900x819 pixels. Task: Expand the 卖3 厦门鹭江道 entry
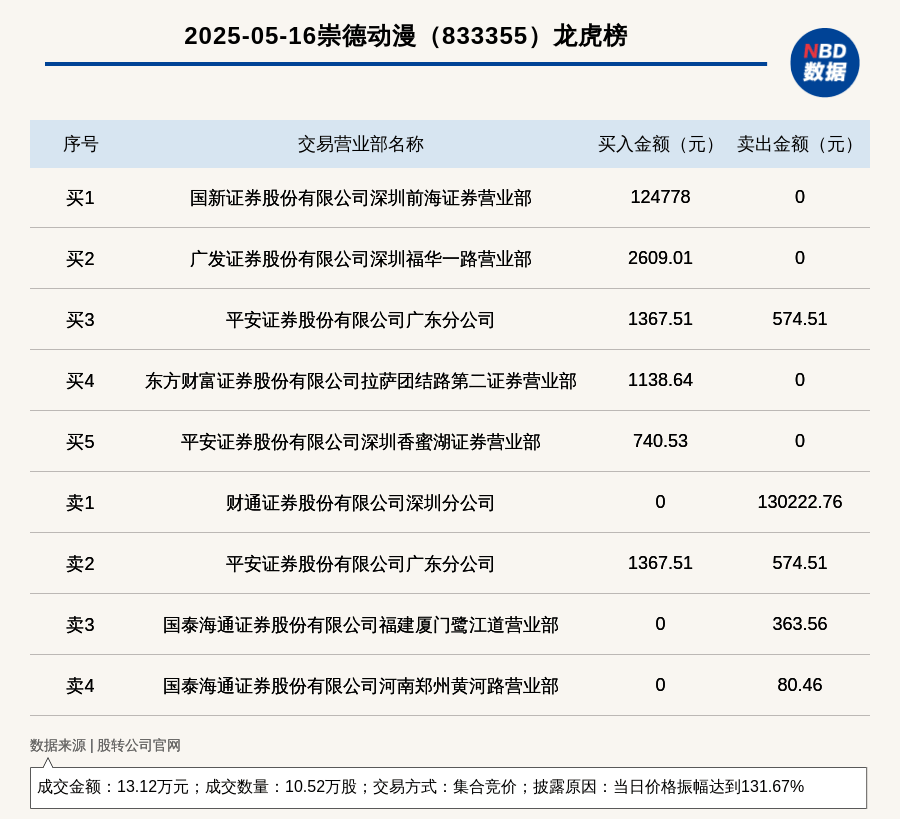coord(361,624)
